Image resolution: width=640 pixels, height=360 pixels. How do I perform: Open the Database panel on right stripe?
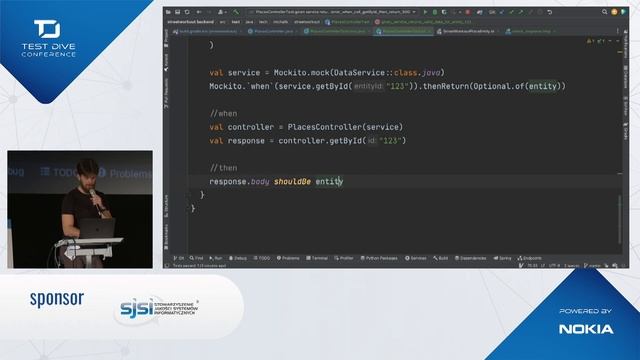[x=626, y=78]
